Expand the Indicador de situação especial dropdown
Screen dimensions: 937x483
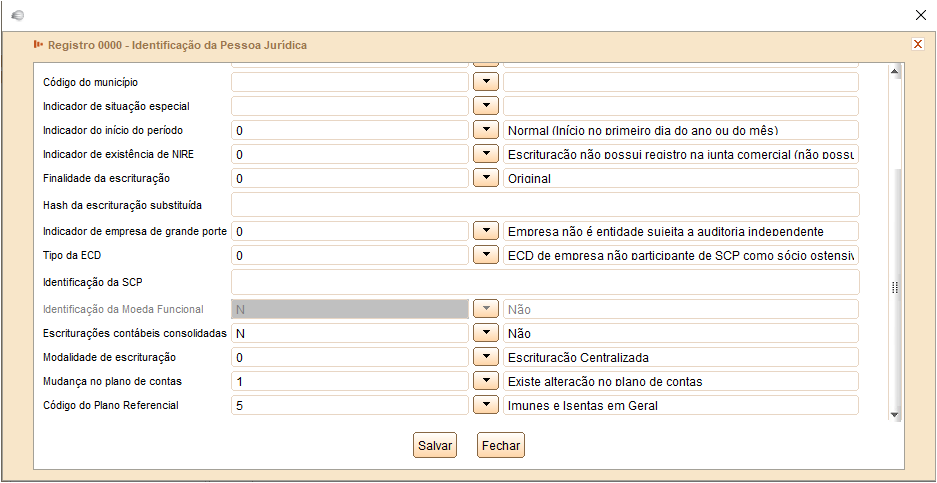point(485,105)
